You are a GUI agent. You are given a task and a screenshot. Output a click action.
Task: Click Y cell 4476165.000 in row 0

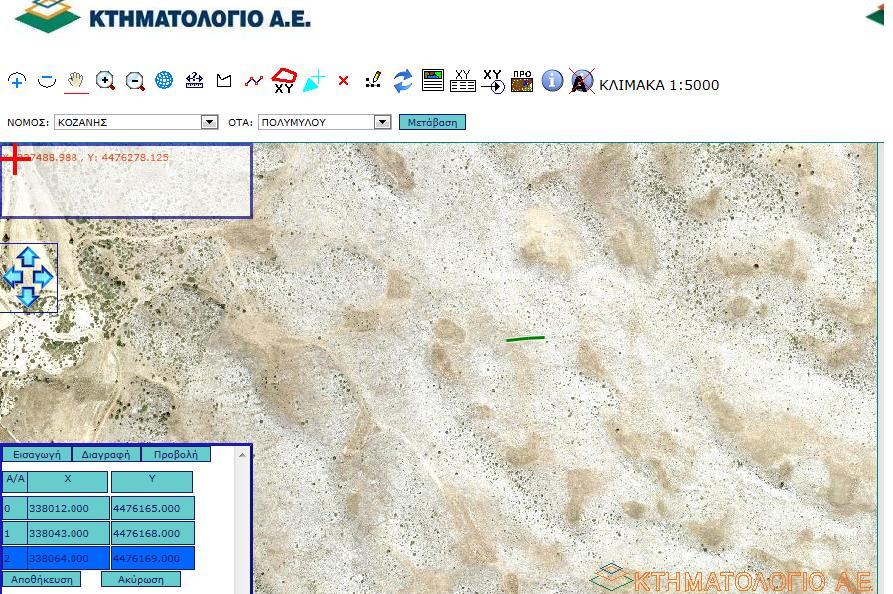click(152, 508)
